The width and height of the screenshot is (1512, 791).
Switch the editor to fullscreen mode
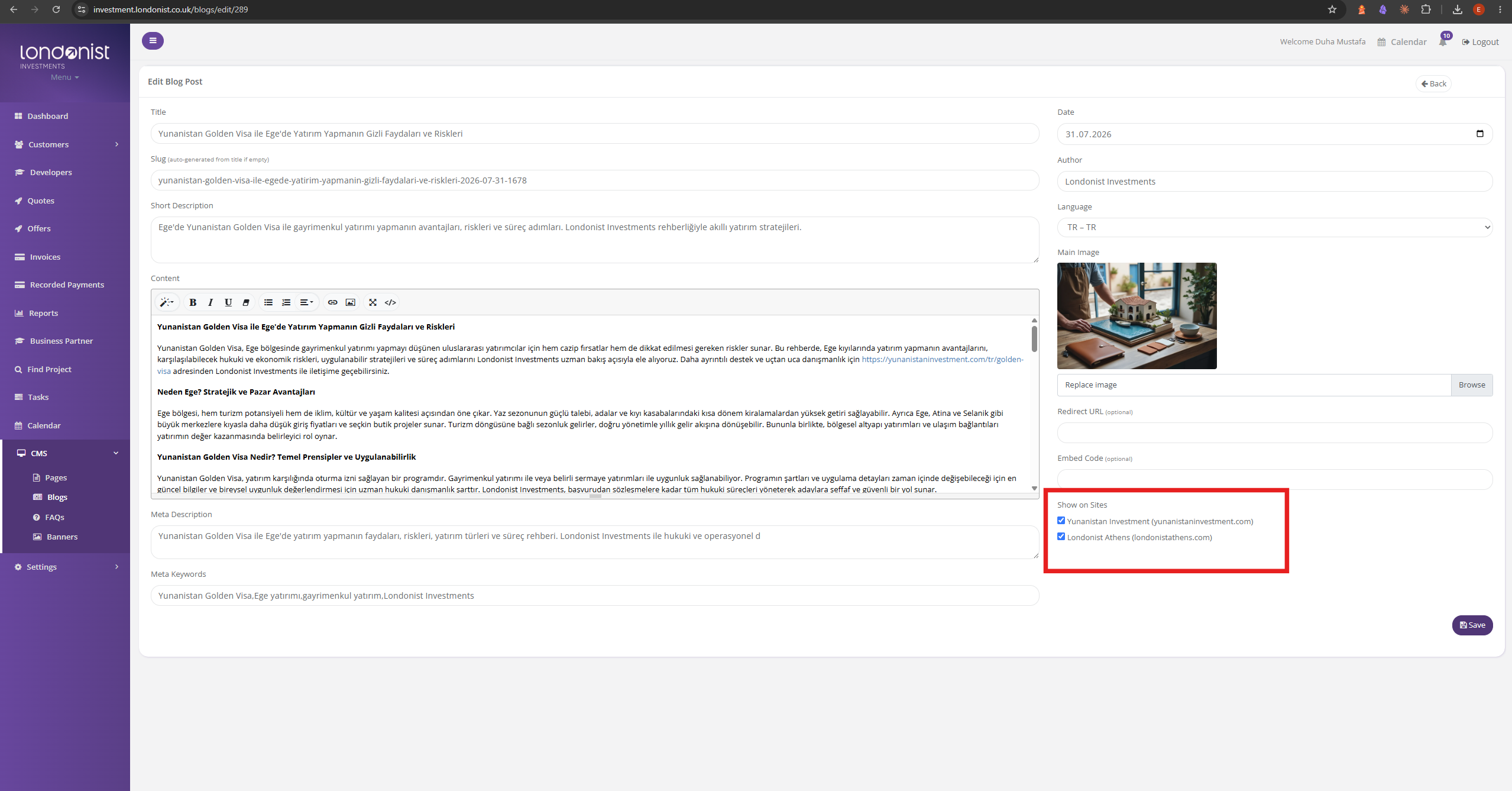(x=373, y=302)
